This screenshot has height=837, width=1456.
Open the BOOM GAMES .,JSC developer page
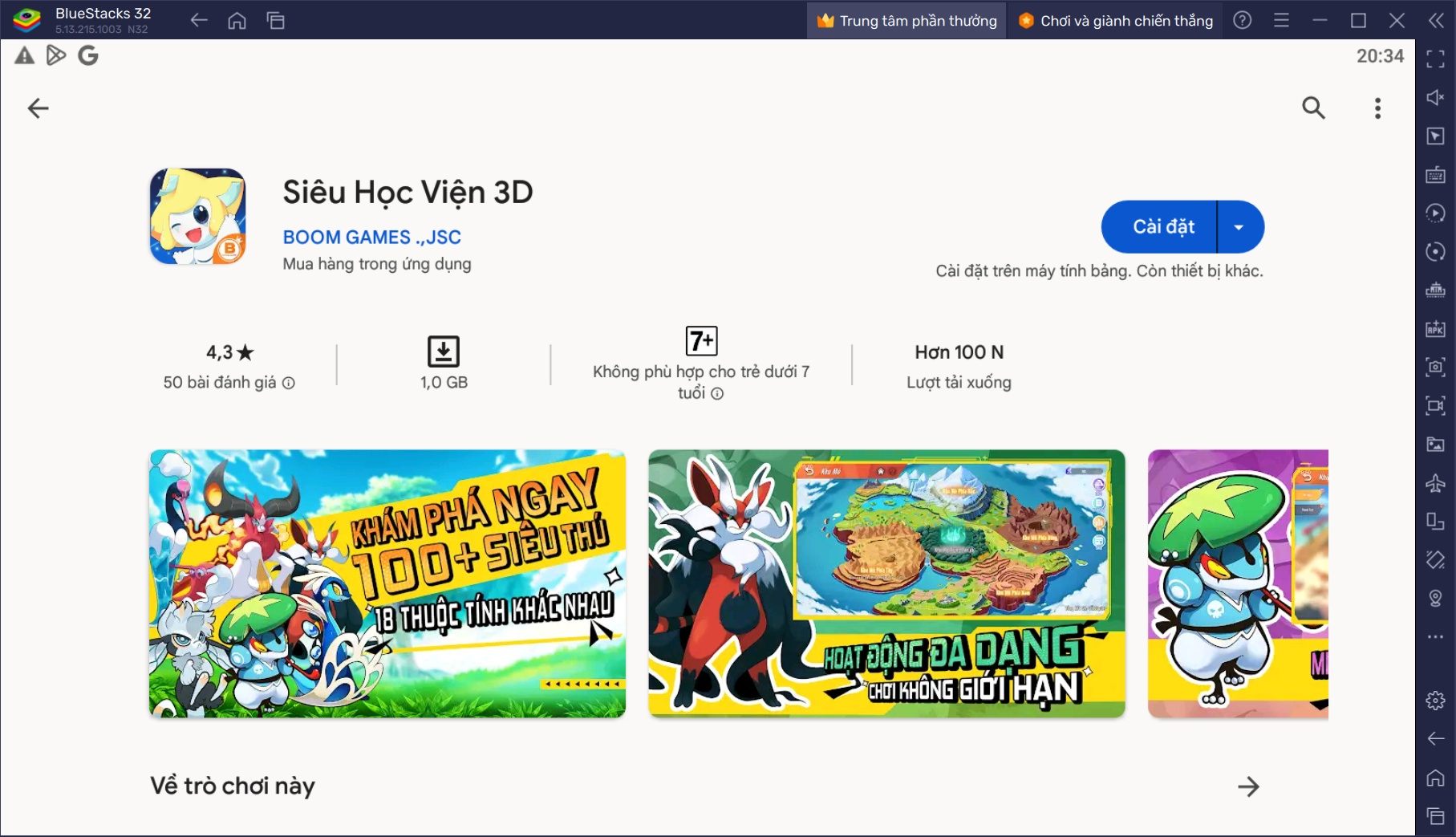pyautogui.click(x=371, y=238)
